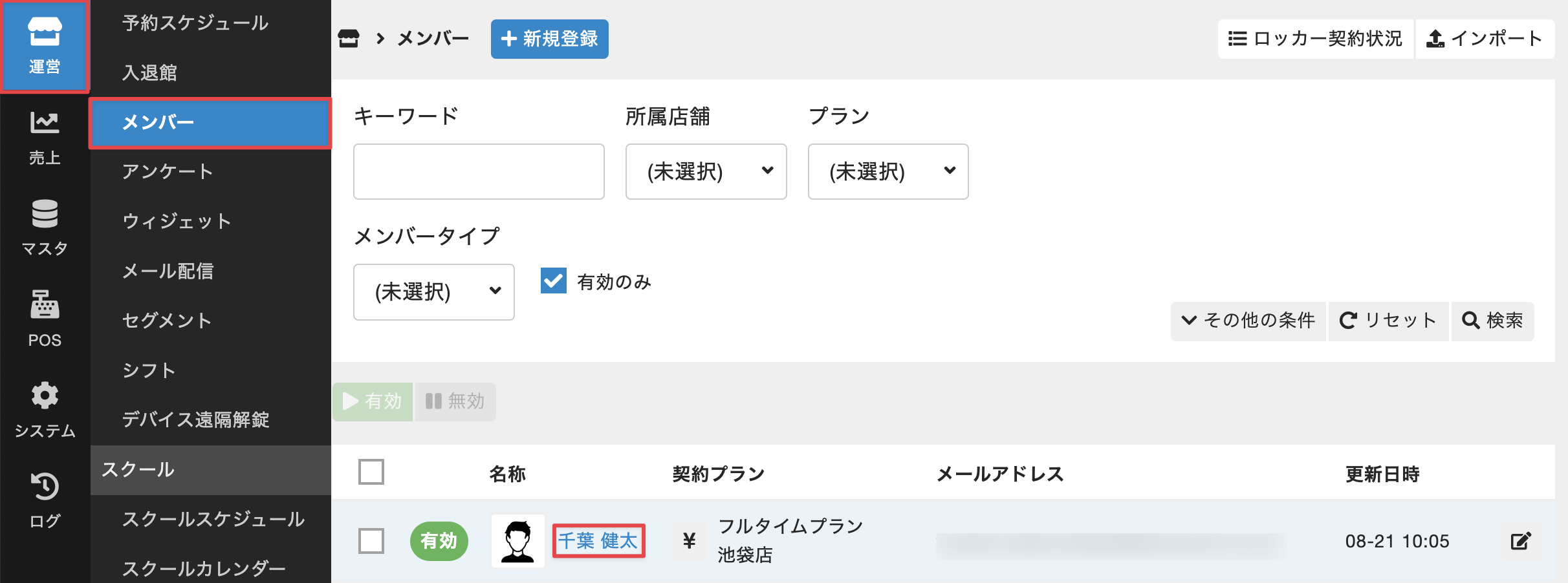The height and width of the screenshot is (583, 1568).
Task: Open the プラン dropdown
Action: (x=887, y=171)
